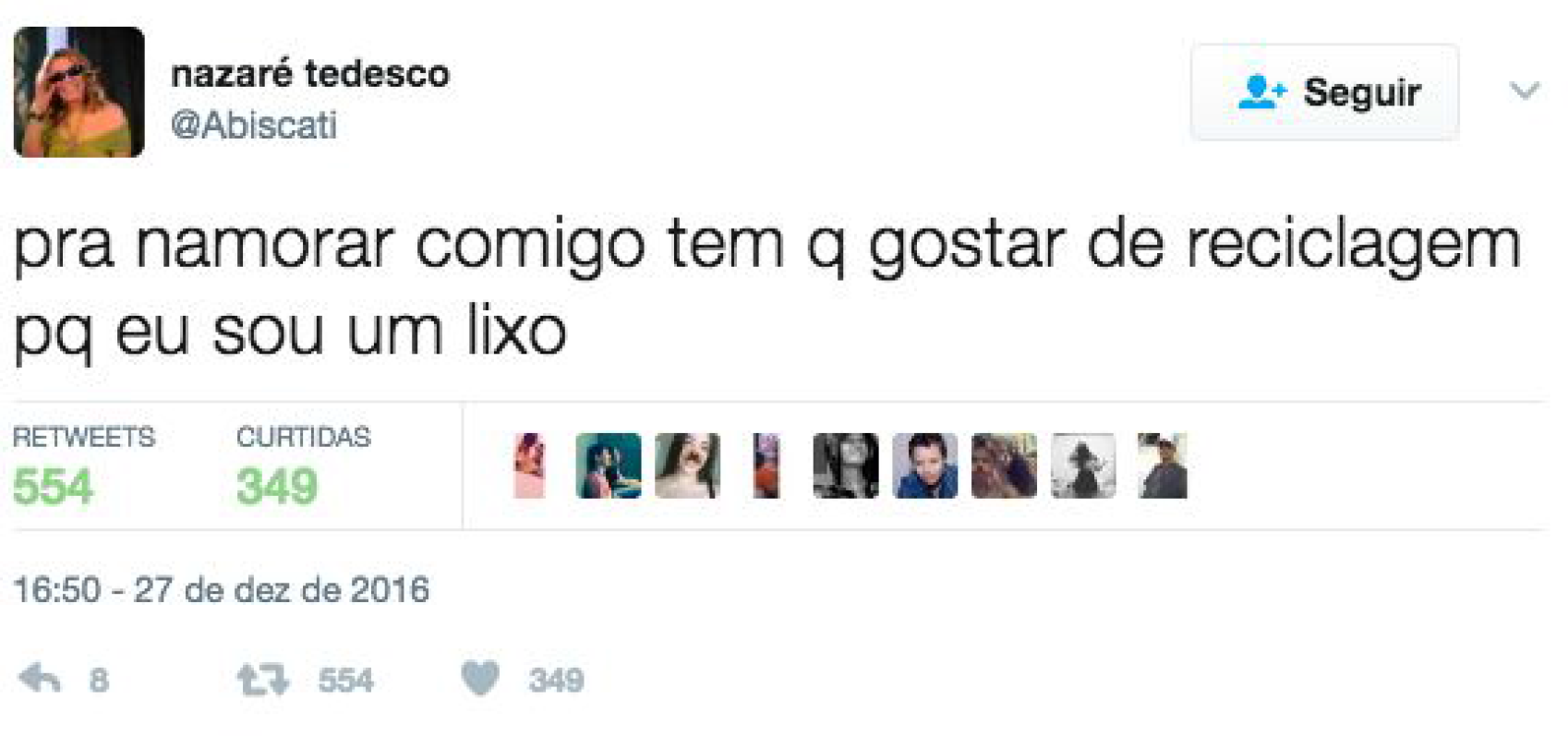Click the tweet text about reciclagem
The image size is (1568, 736).
(766, 288)
